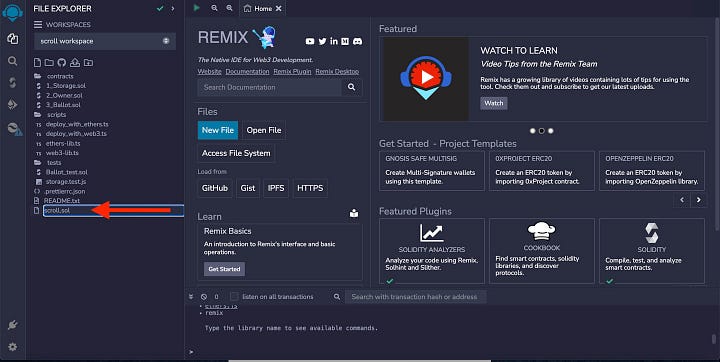The height and width of the screenshot is (362, 720).
Task: Load from IPFS button
Action: point(276,188)
